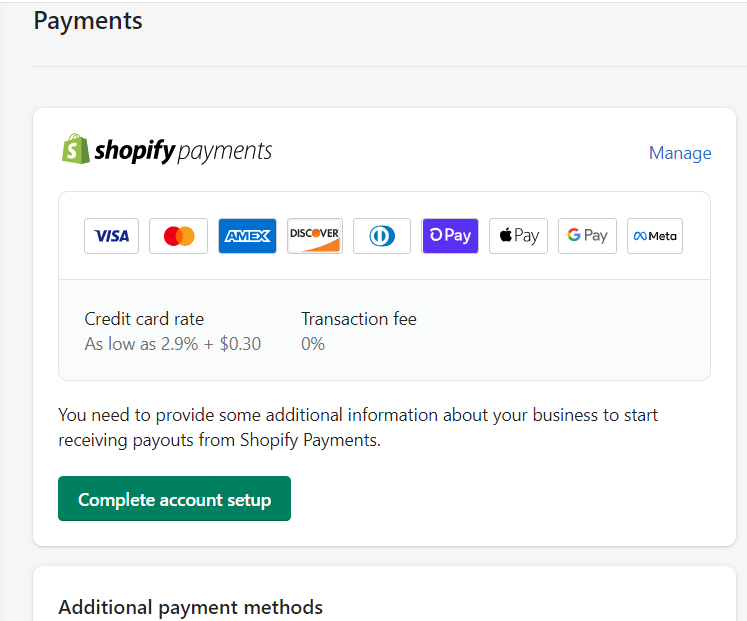Click the 'As low as 2.9%' rate text
Viewport: 747px width, 621px height.
tap(141, 343)
